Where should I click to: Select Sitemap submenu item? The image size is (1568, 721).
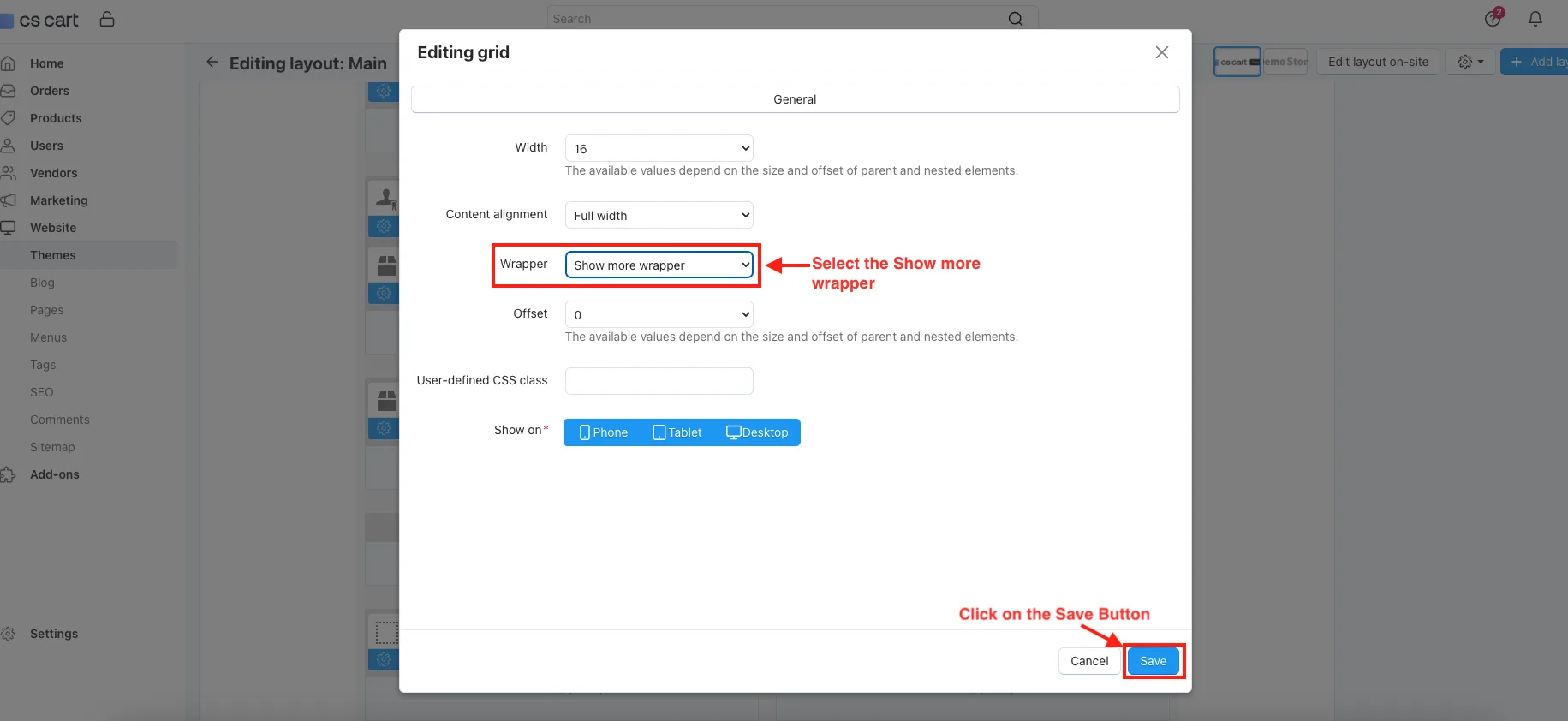pos(52,447)
